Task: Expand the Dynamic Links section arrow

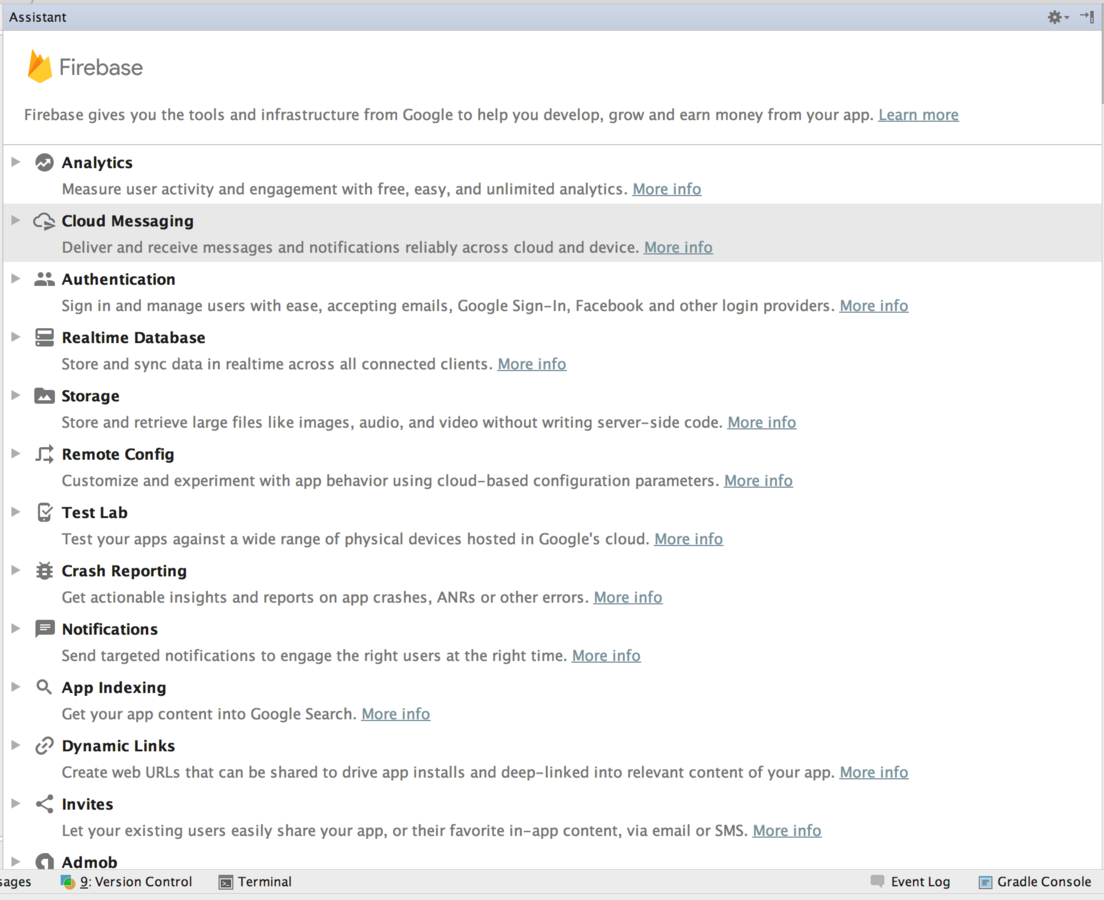Action: pos(15,745)
